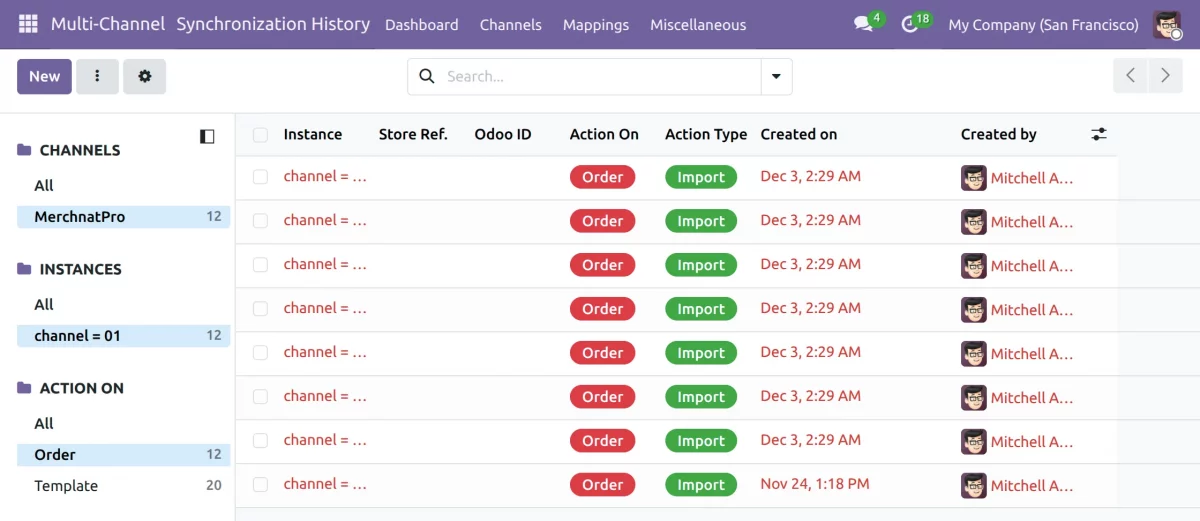Open the chat messages icon

(863, 24)
